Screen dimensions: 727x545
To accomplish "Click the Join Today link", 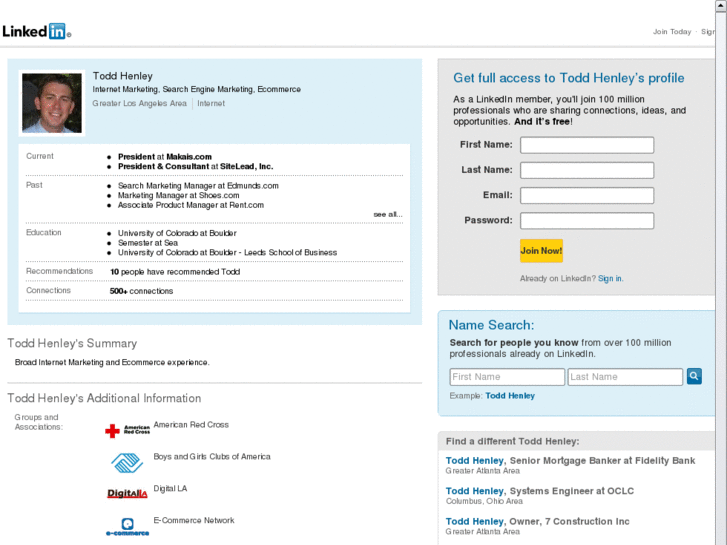I will tap(672, 32).
